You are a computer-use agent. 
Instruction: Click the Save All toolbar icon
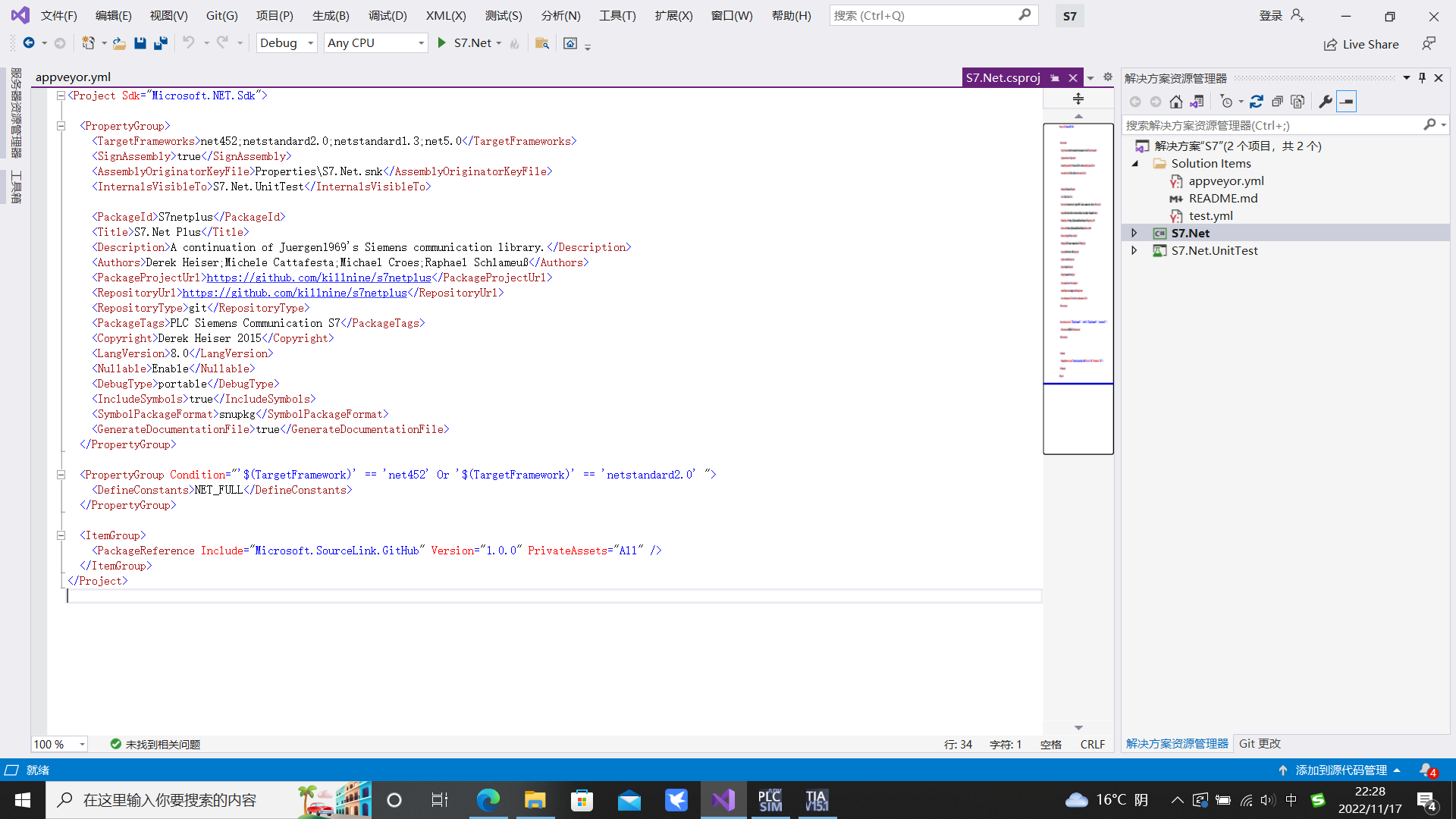[x=161, y=43]
